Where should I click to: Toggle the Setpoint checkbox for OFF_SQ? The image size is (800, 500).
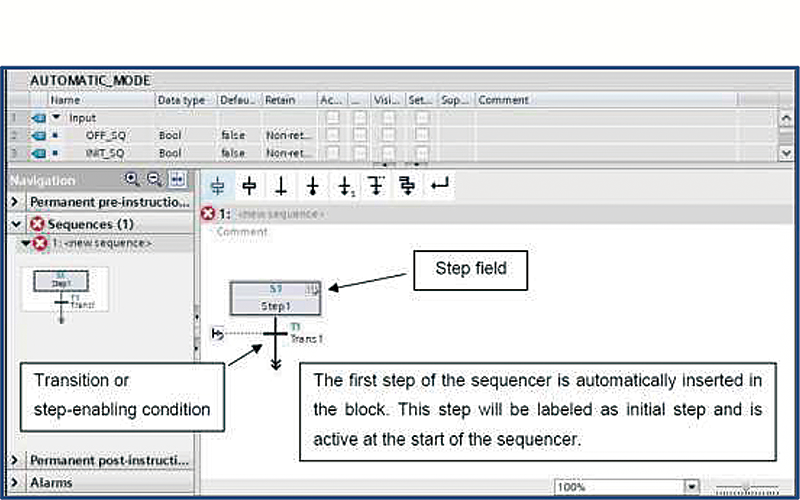(x=422, y=135)
